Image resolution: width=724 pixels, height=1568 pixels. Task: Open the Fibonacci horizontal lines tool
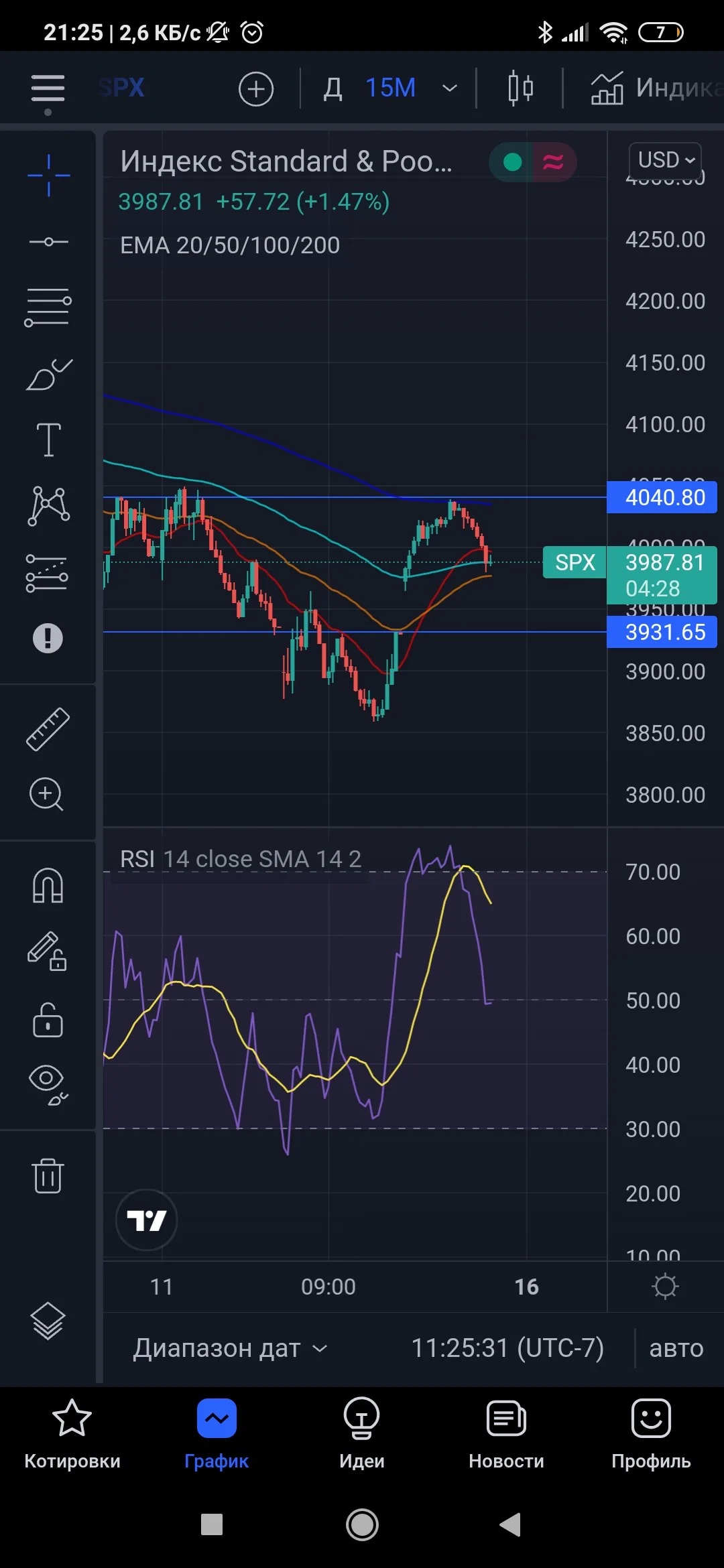click(48, 308)
